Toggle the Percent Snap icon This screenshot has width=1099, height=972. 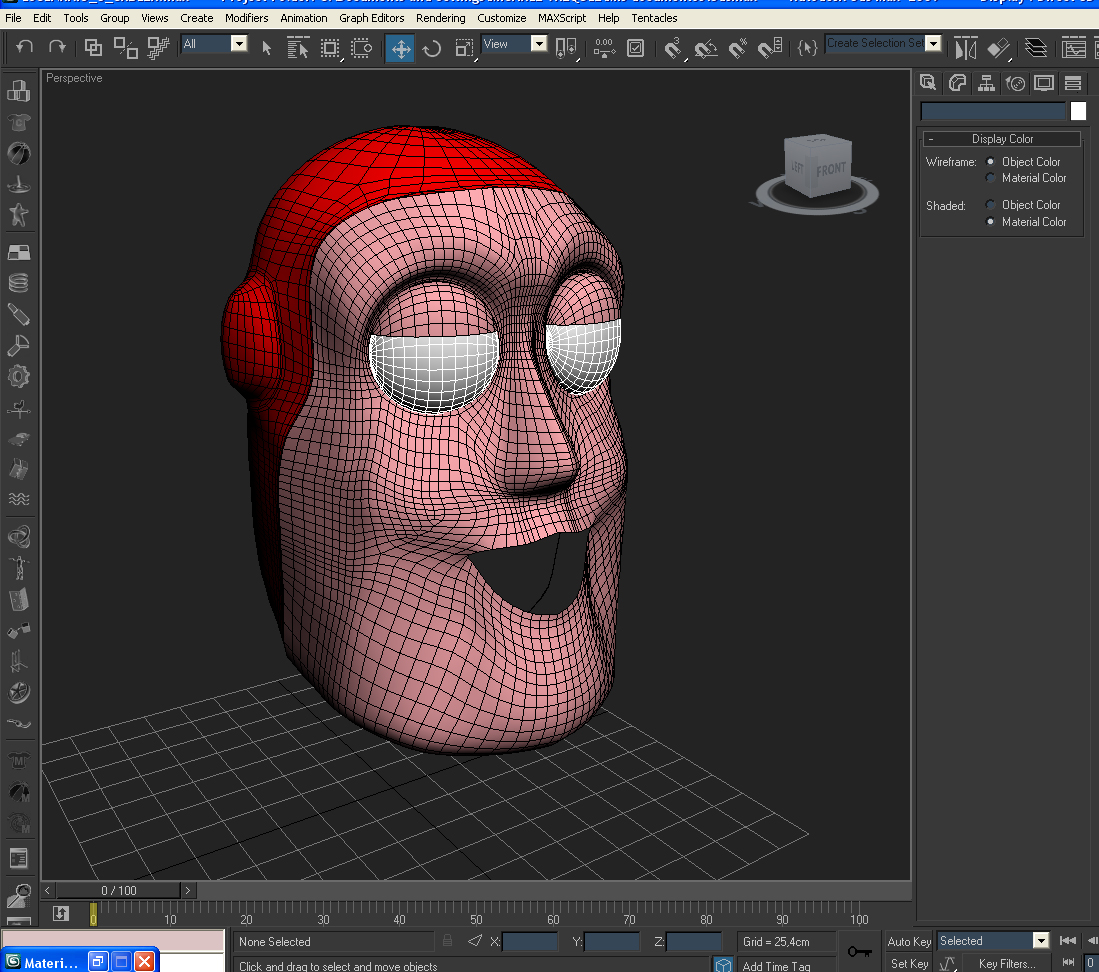point(738,48)
